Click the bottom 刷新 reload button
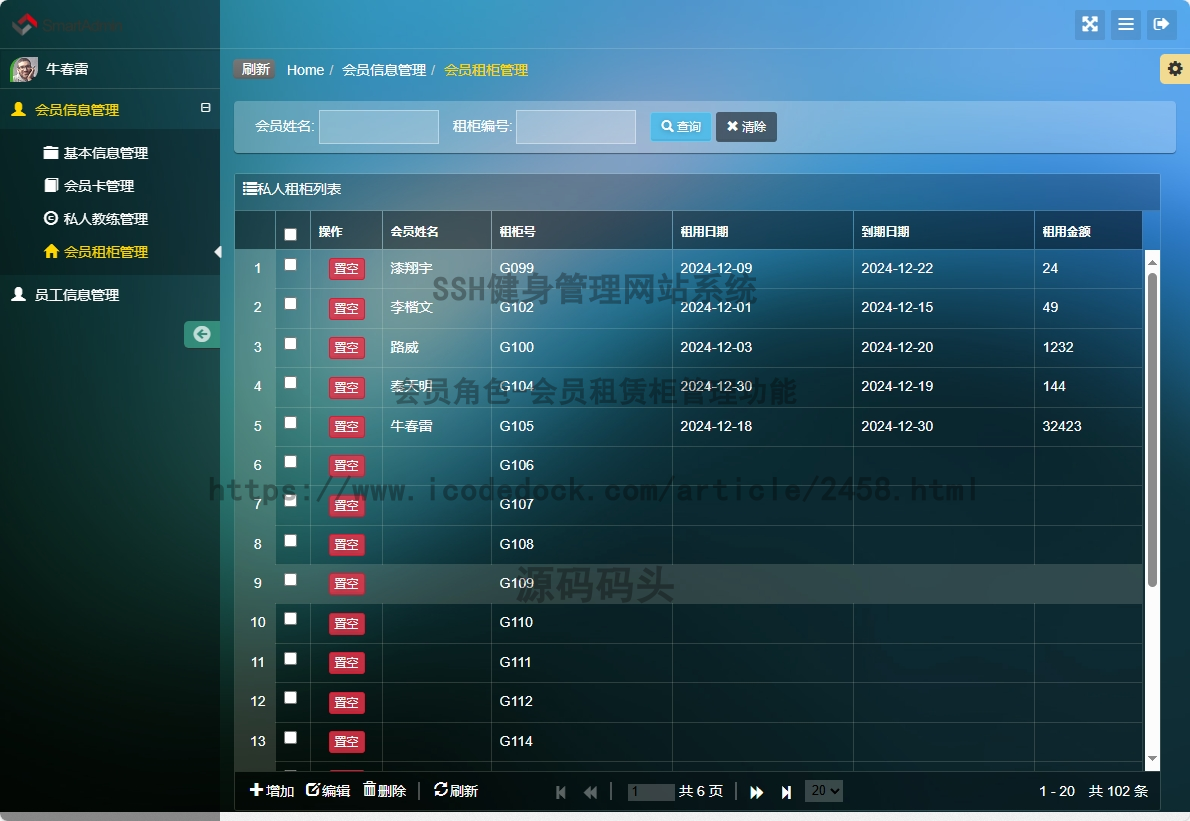This screenshot has width=1190, height=821. point(455,791)
